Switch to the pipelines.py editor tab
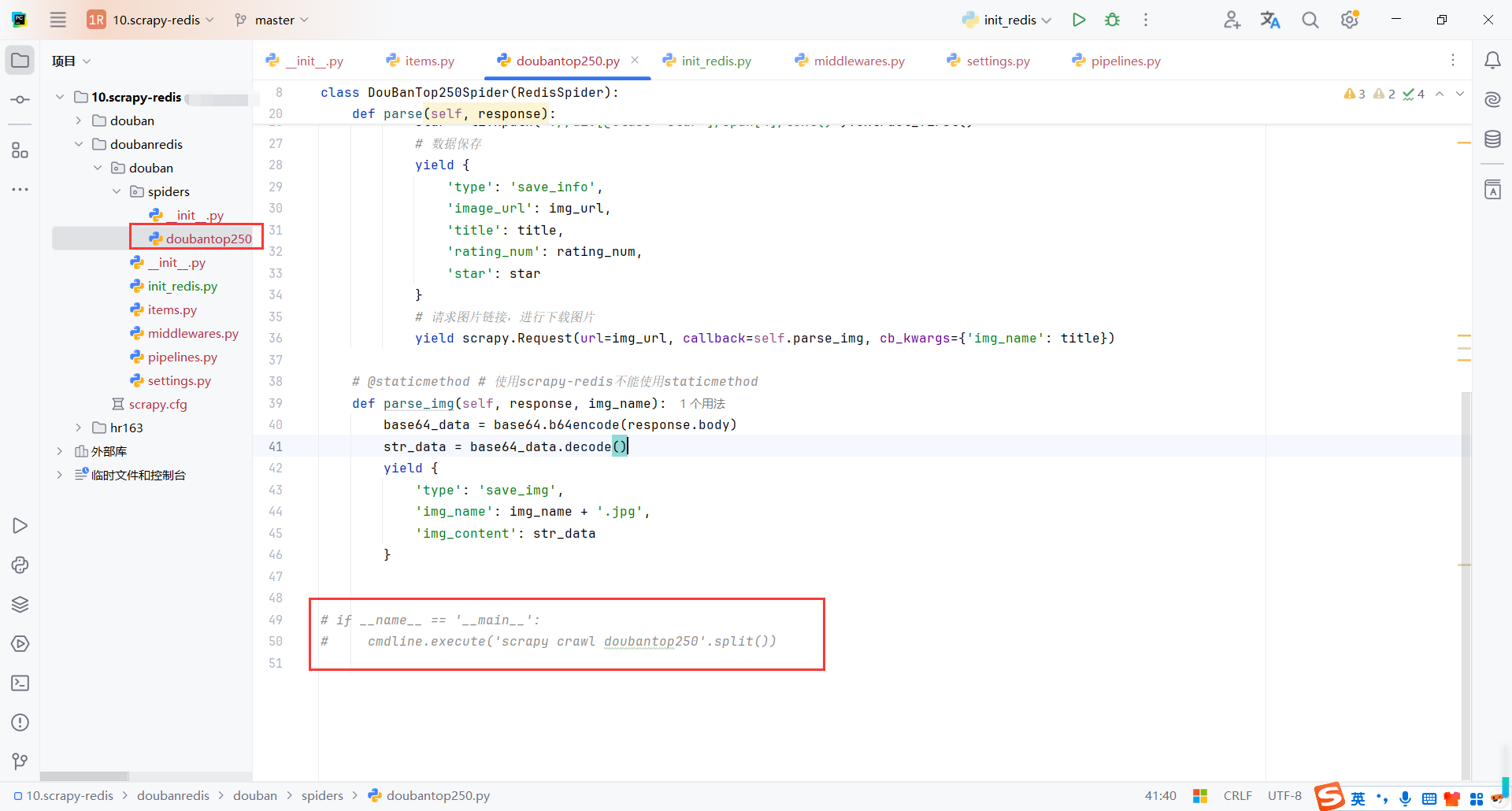The image size is (1512, 811). [1117, 61]
